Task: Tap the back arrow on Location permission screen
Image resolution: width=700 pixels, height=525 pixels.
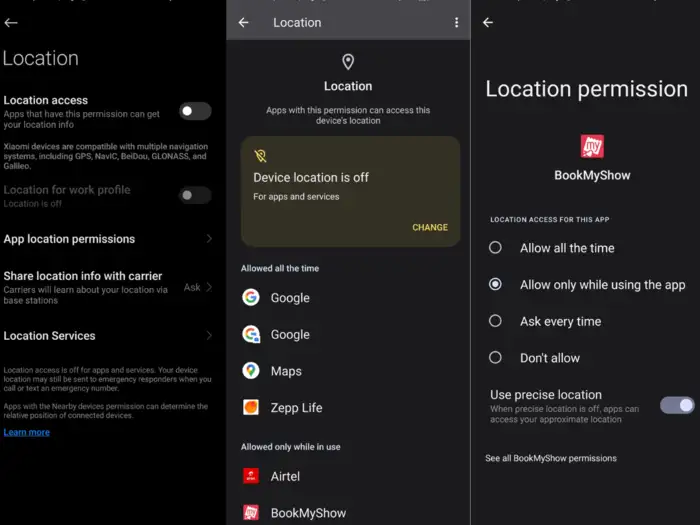Action: click(x=488, y=23)
